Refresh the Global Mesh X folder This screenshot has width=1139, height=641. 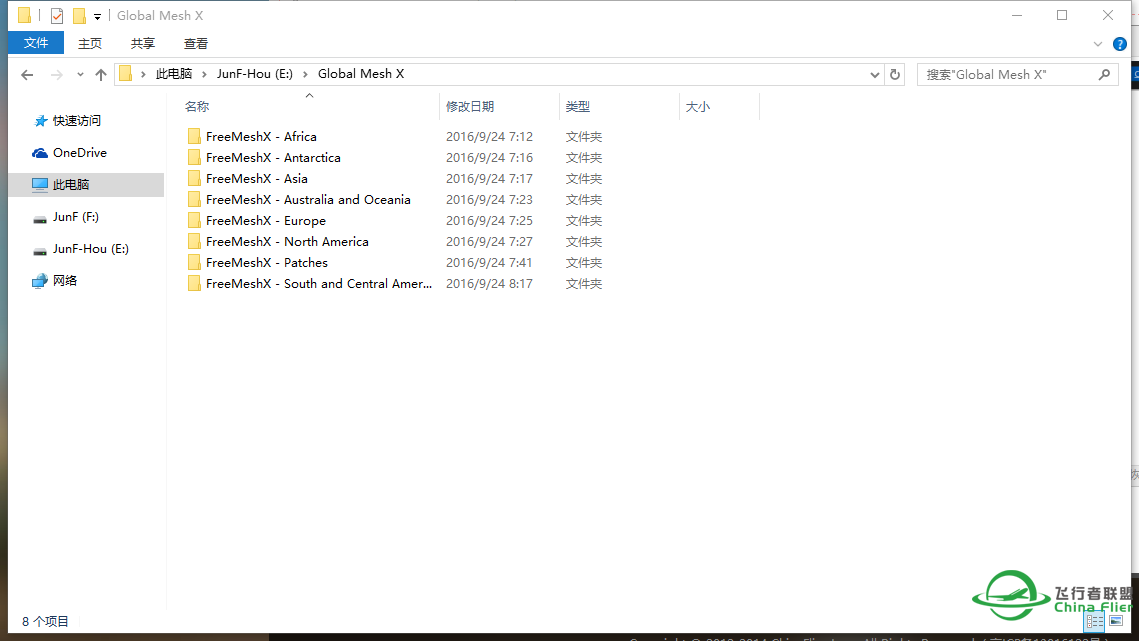pos(895,74)
